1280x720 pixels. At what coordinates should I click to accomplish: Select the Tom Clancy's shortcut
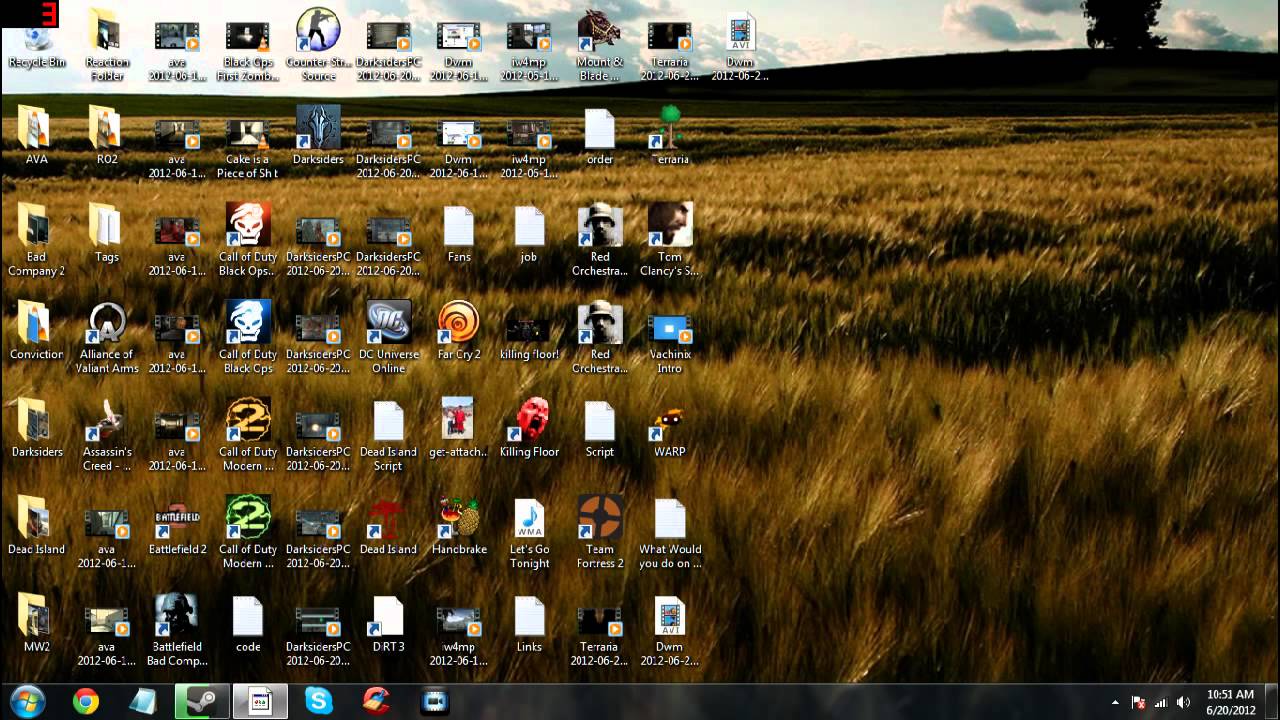click(x=670, y=241)
